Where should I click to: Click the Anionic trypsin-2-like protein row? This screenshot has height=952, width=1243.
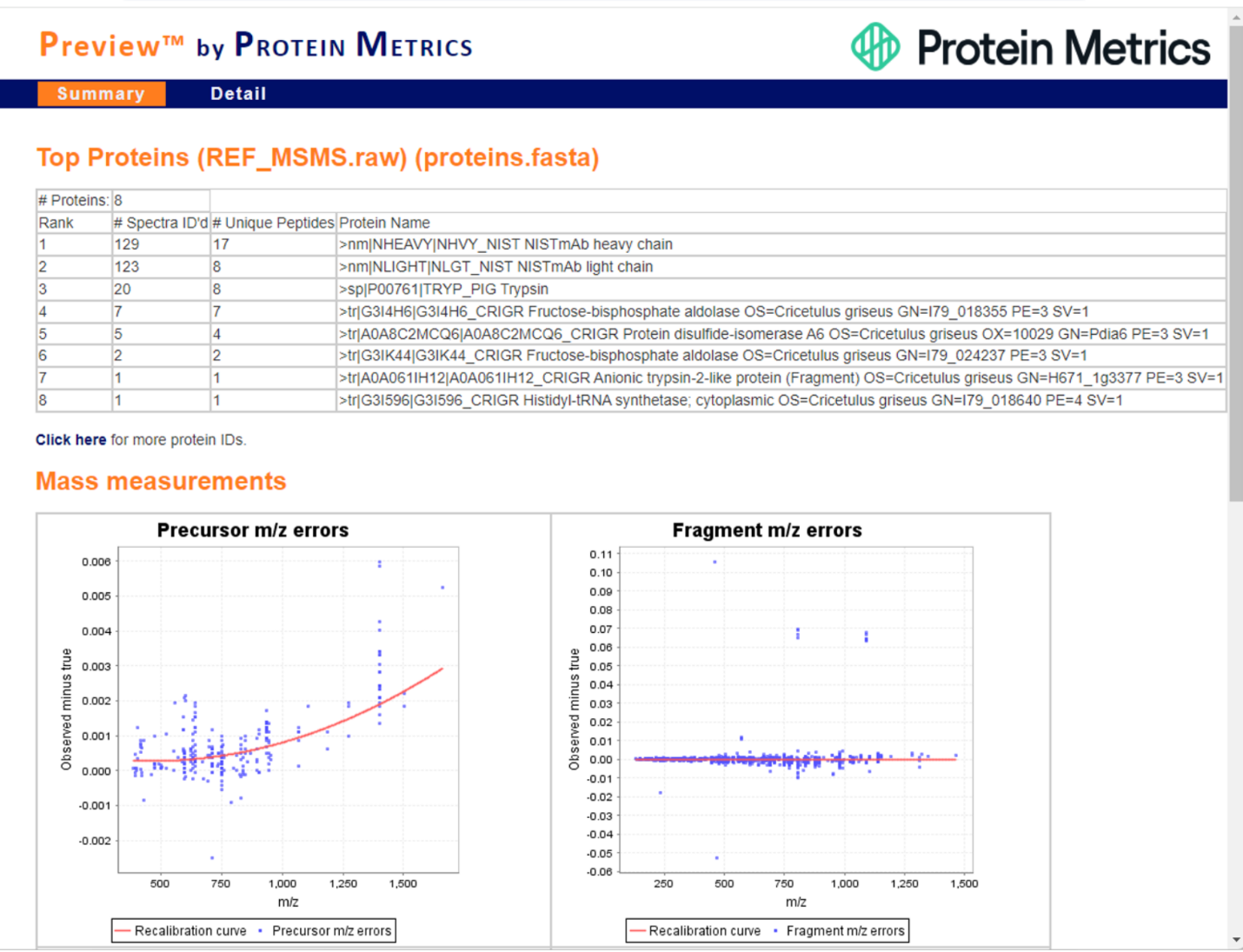pyautogui.click(x=631, y=378)
